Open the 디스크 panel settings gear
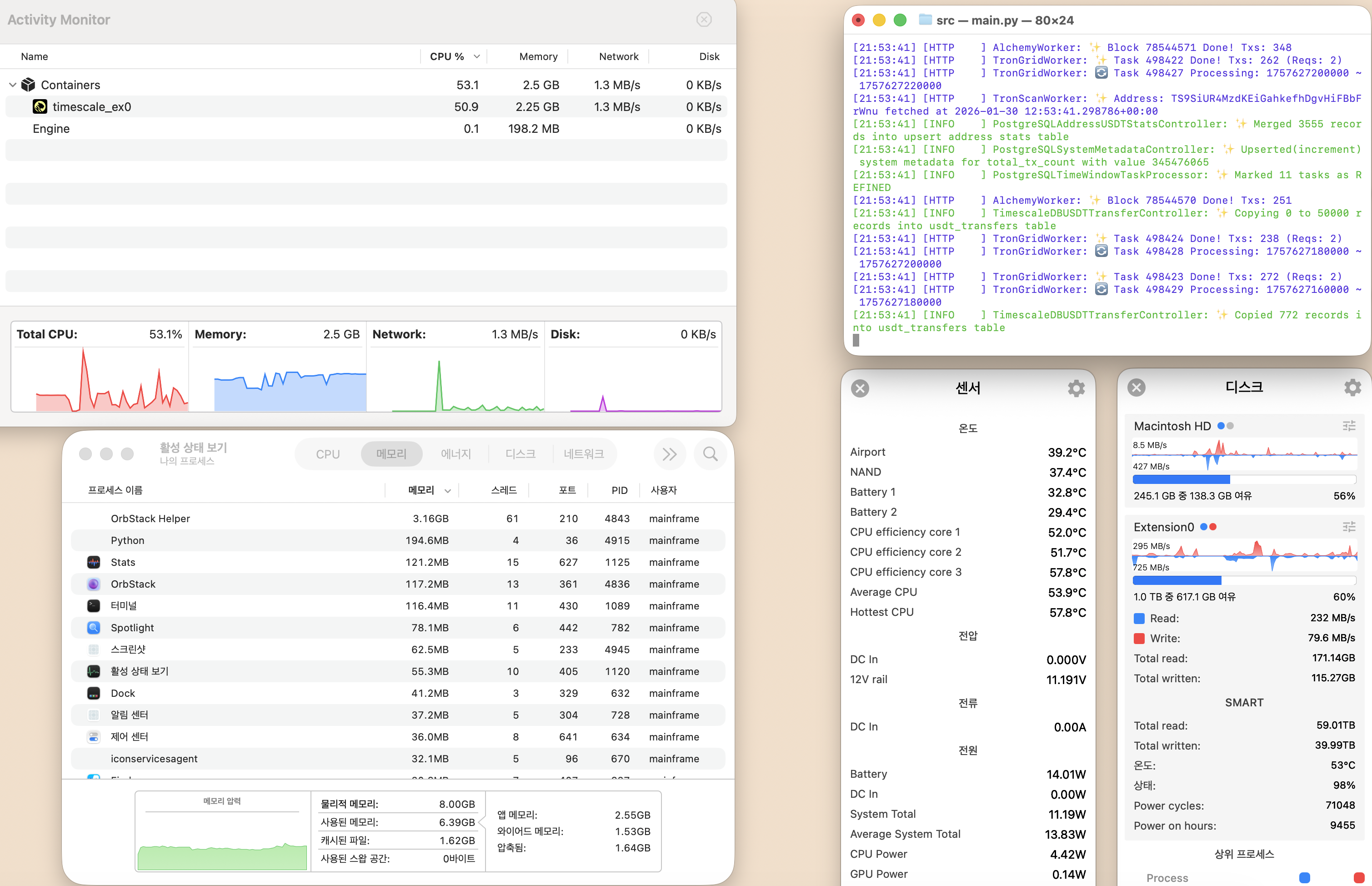 (x=1352, y=387)
